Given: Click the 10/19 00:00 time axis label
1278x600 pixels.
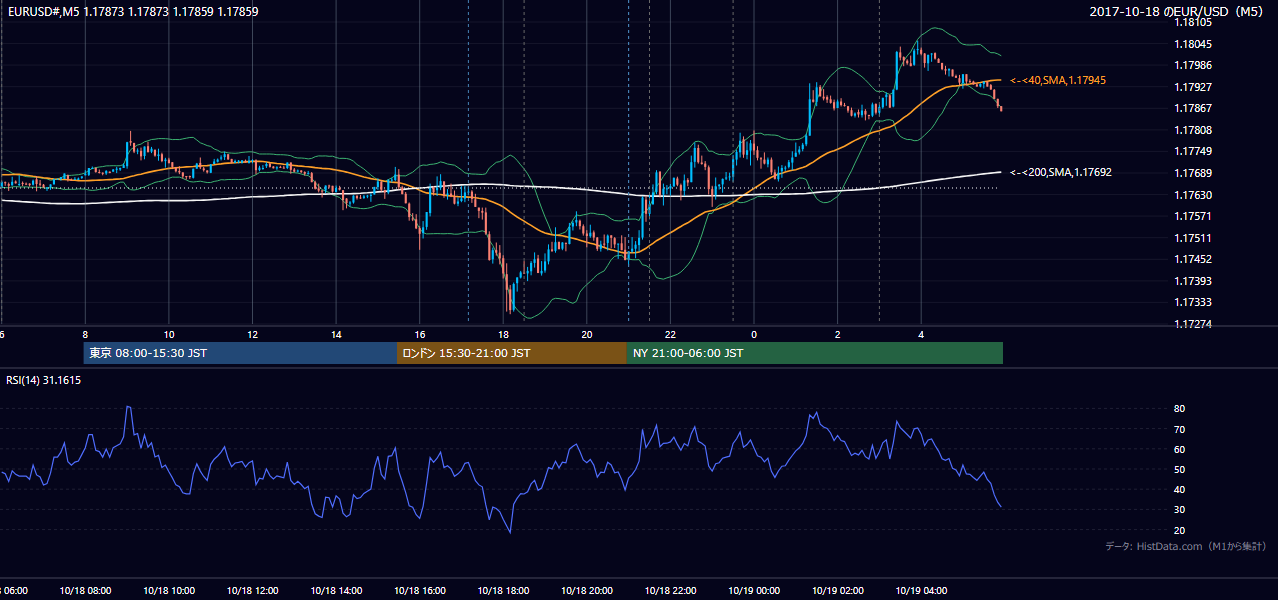Looking at the screenshot, I should 754,591.
